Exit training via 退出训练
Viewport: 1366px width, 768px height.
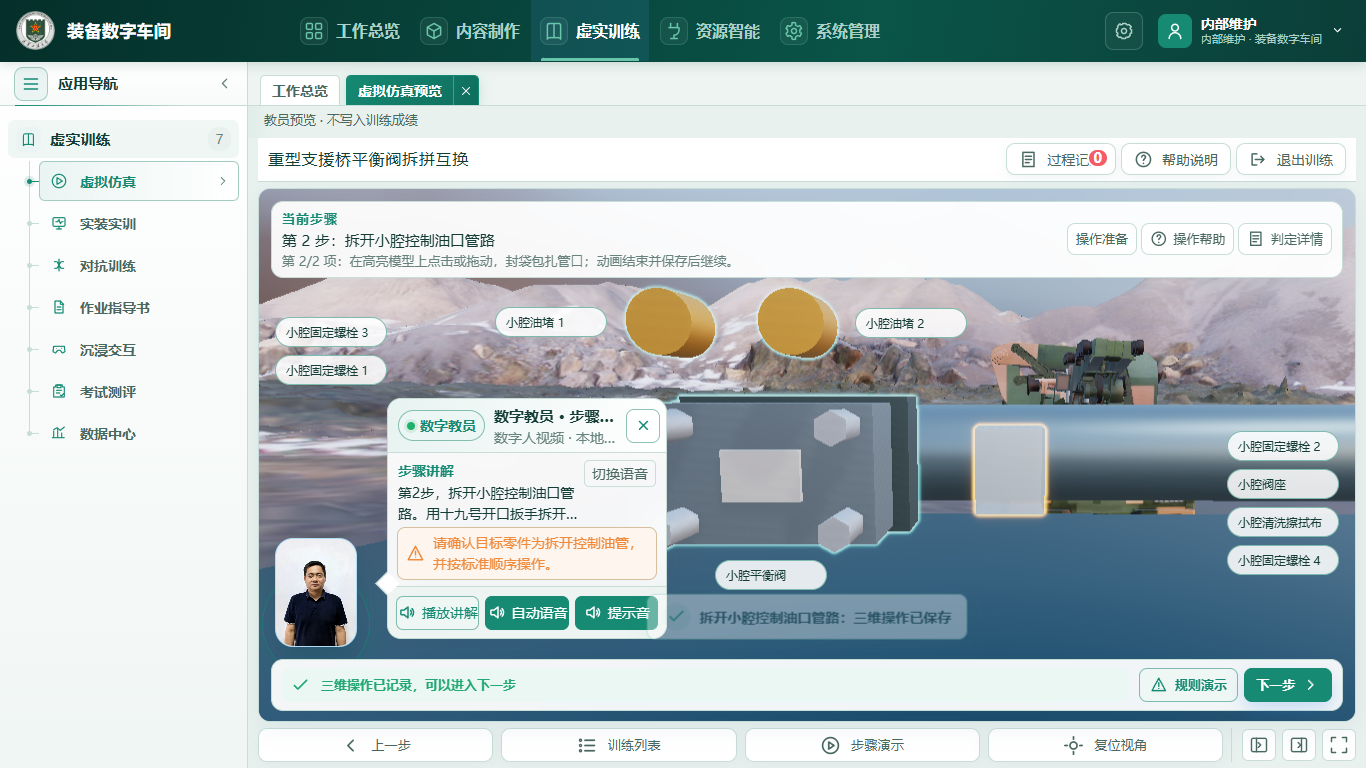click(x=1291, y=160)
